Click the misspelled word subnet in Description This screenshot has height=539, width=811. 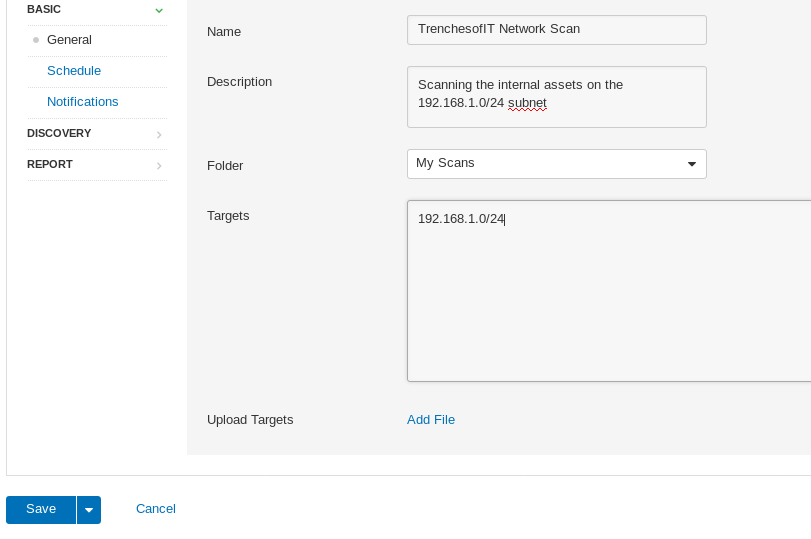pos(527,103)
